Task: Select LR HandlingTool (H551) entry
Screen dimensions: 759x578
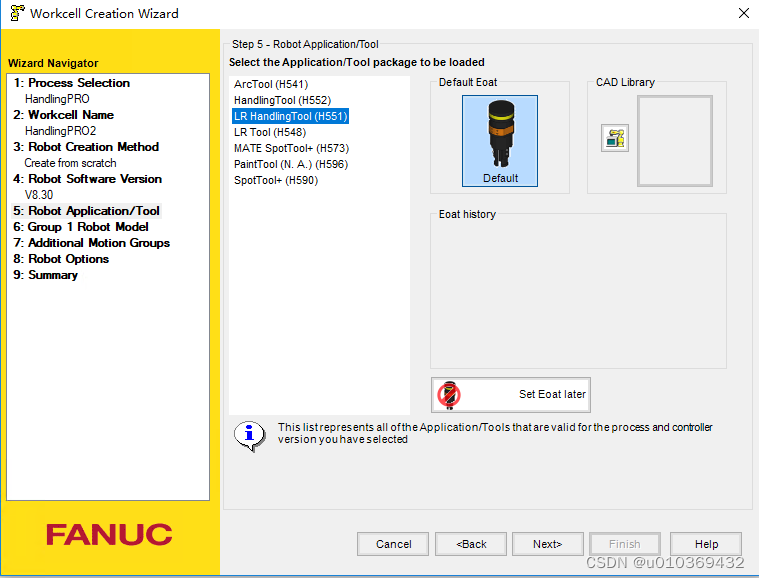Action: click(x=290, y=116)
